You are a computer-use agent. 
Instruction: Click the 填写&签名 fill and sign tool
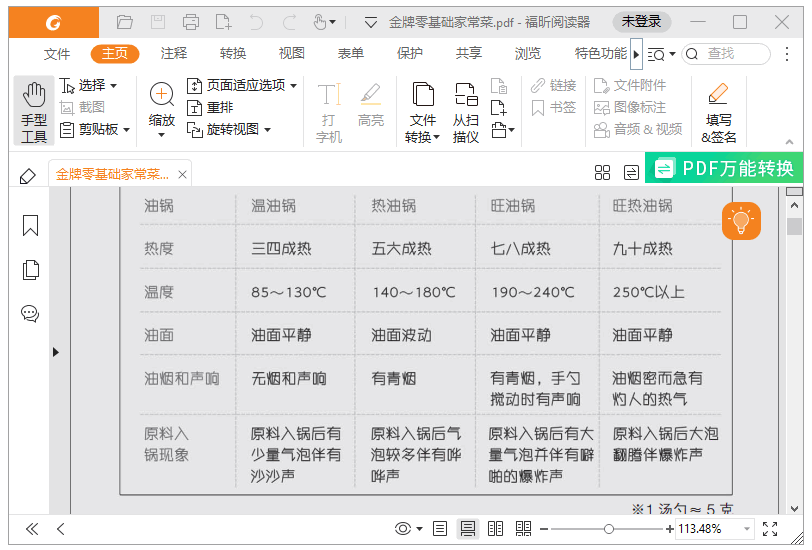point(719,112)
